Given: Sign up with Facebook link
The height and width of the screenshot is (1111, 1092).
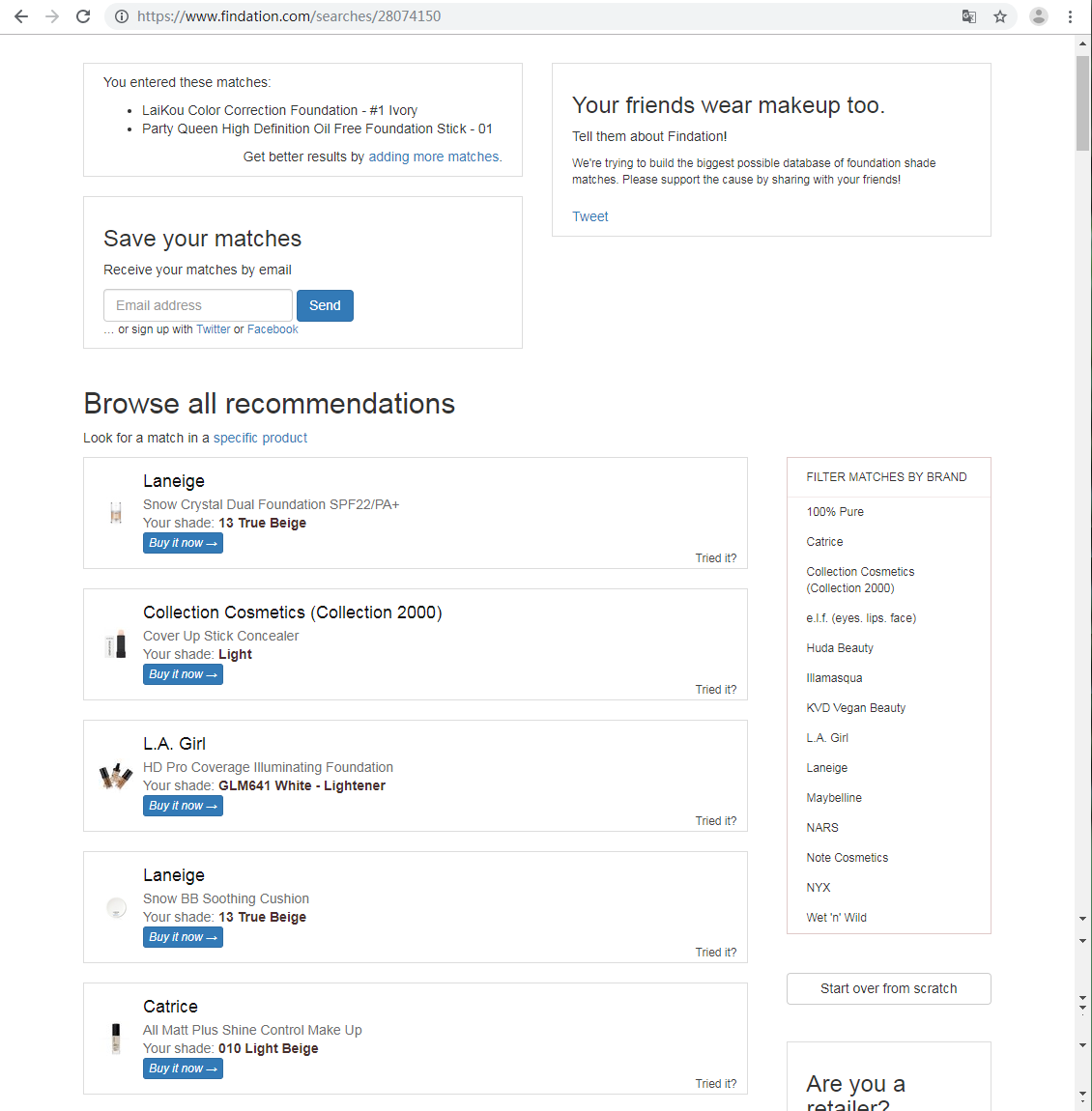Looking at the screenshot, I should tap(273, 329).
